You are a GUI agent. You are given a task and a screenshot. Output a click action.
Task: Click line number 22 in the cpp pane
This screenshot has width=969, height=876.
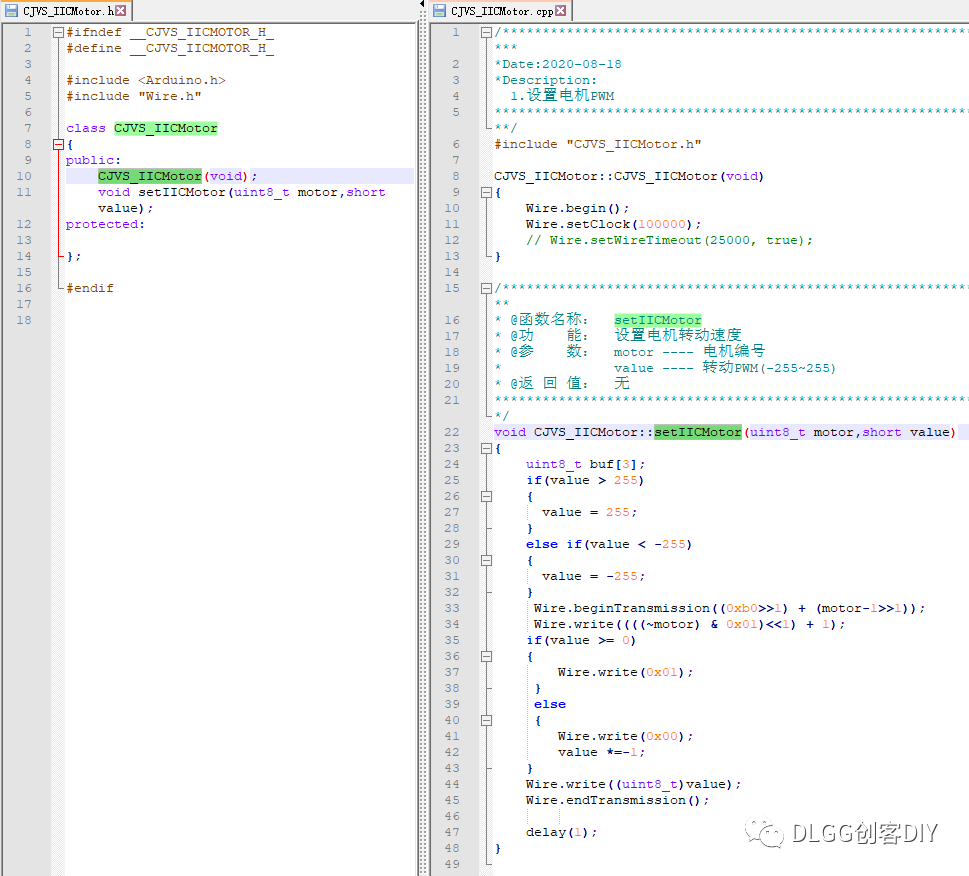(452, 432)
